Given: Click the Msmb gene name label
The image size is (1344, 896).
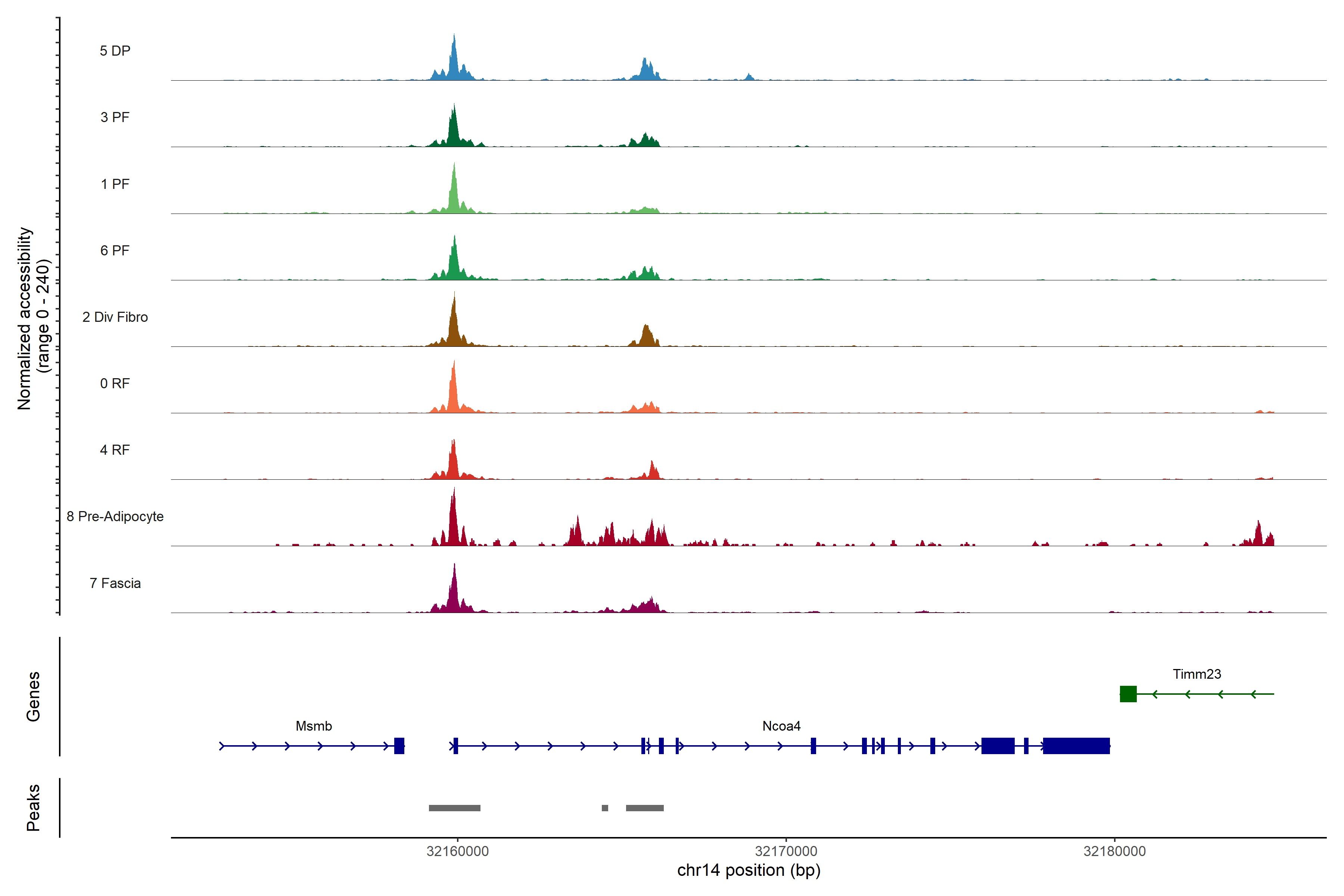Looking at the screenshot, I should (x=314, y=726).
